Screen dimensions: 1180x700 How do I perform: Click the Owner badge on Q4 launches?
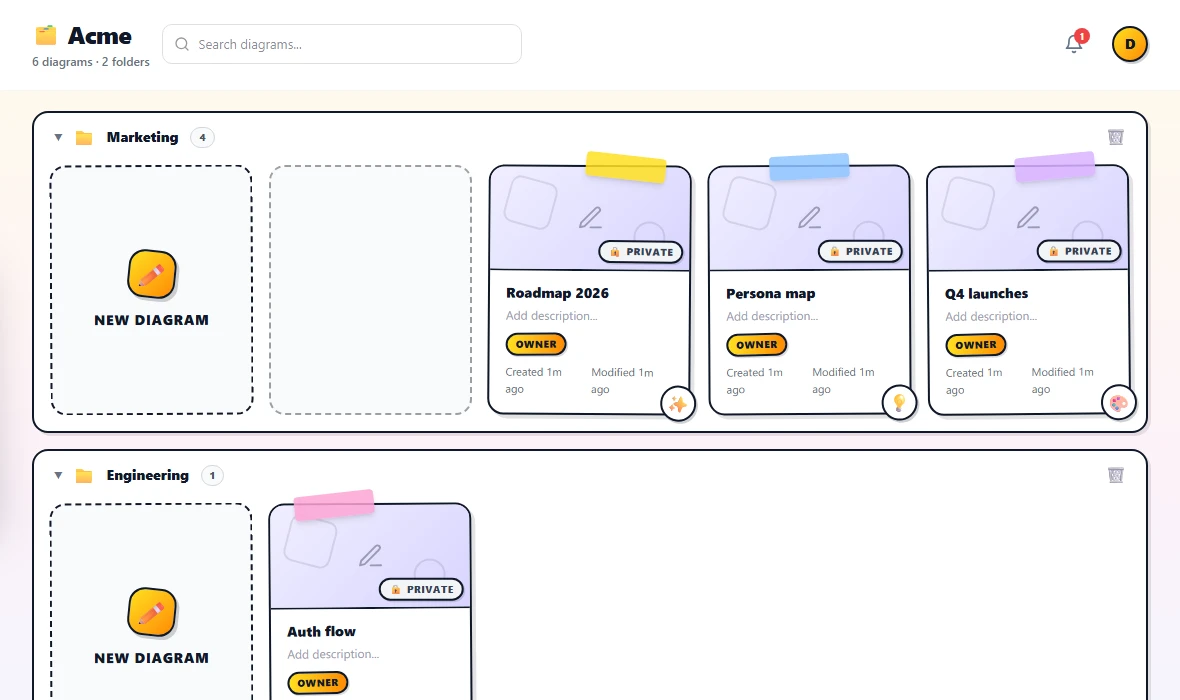point(975,345)
